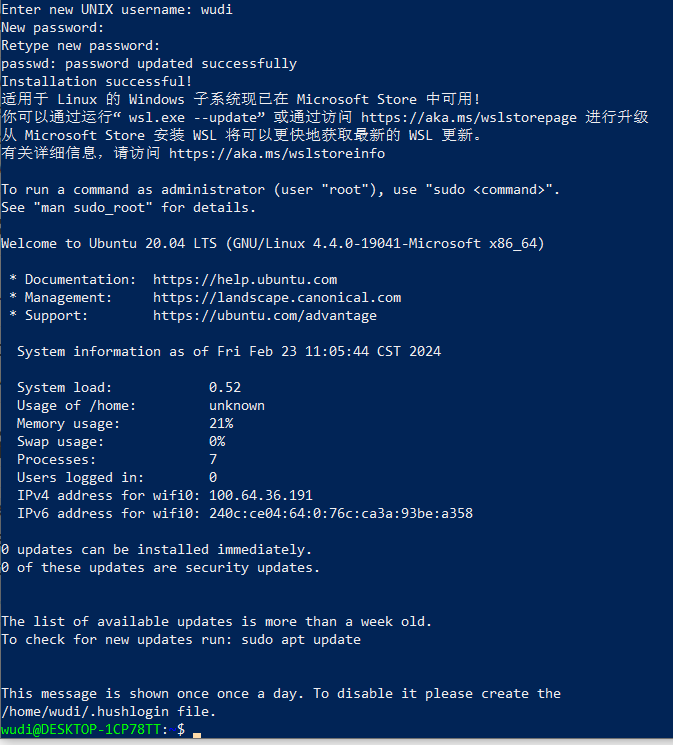Click the IPv4 address 100.64.36.191
This screenshot has width=673, height=745.
click(261, 496)
